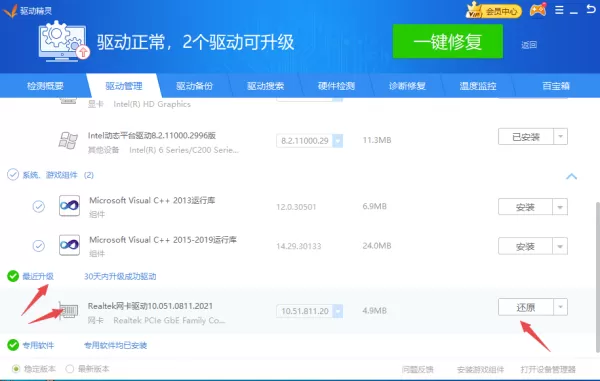Open the hamburger main menu icon
The image size is (600, 381).
tap(559, 10)
